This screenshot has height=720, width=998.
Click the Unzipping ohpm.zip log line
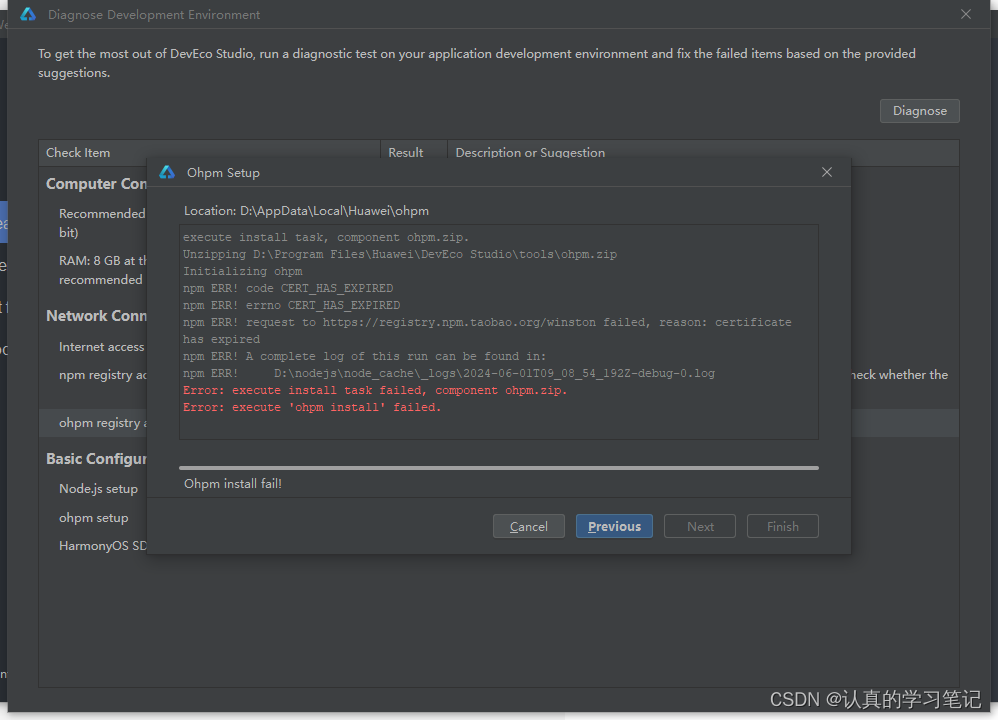pyautogui.click(x=400, y=254)
